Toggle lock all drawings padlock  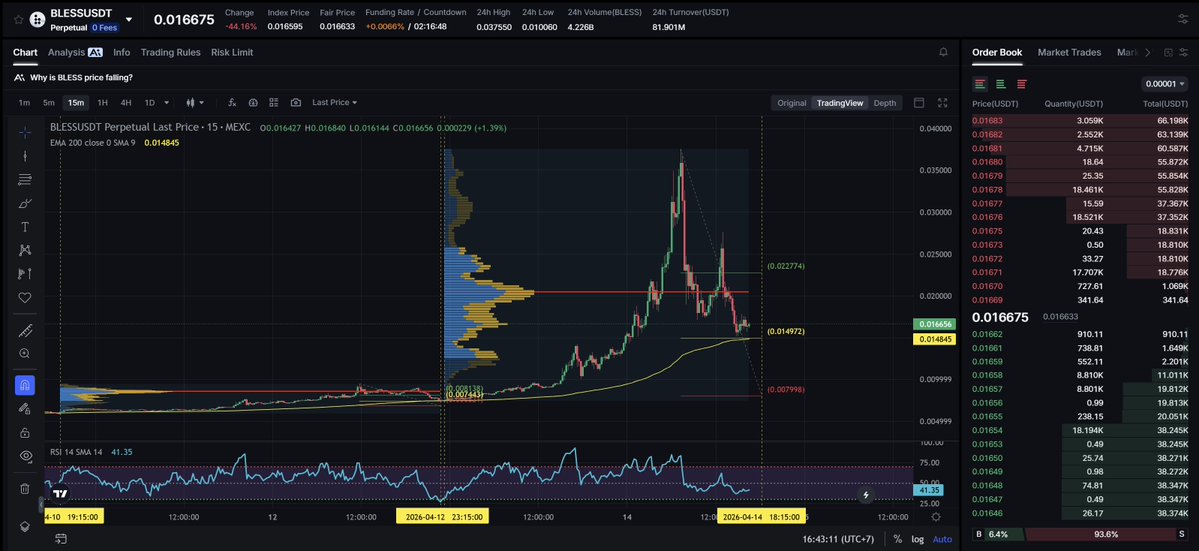(x=24, y=433)
